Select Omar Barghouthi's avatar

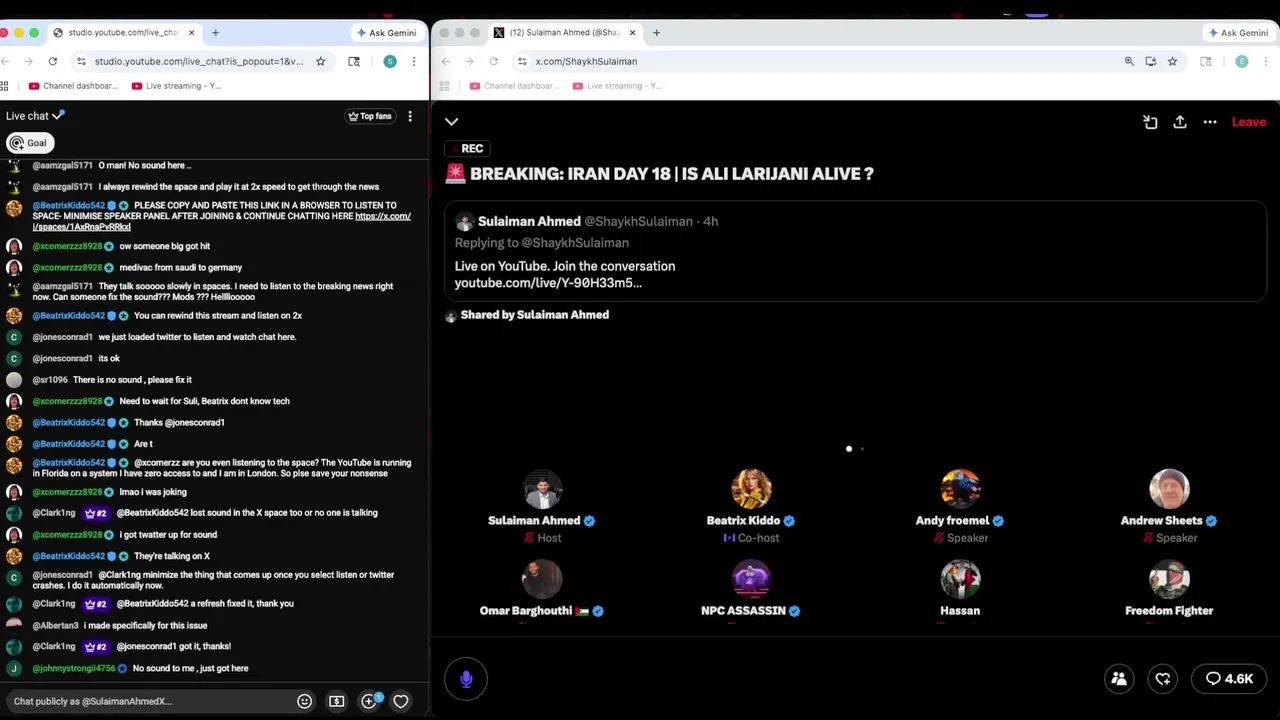(x=542, y=580)
